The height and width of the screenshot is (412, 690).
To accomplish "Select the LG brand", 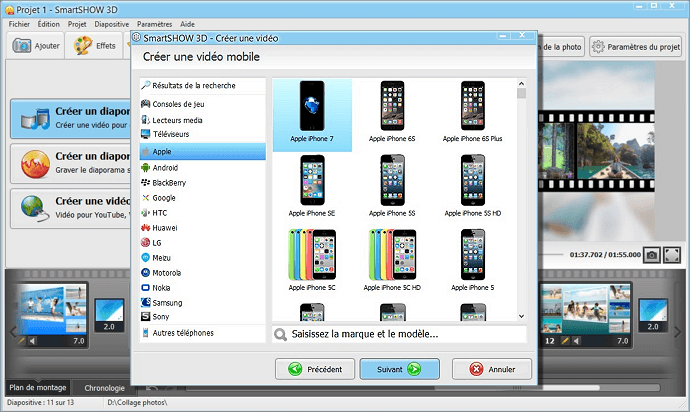I will (x=203, y=243).
